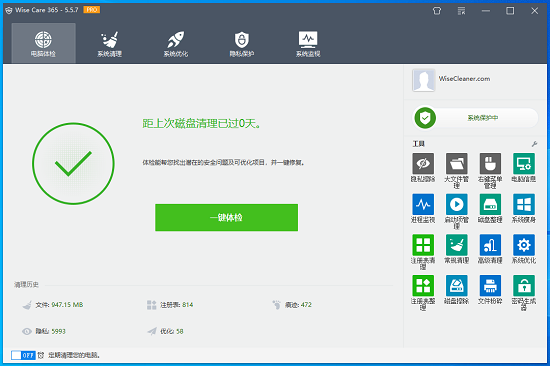Open the 注册表整理 registry defrag tool
The image size is (550, 366).
(423, 293)
